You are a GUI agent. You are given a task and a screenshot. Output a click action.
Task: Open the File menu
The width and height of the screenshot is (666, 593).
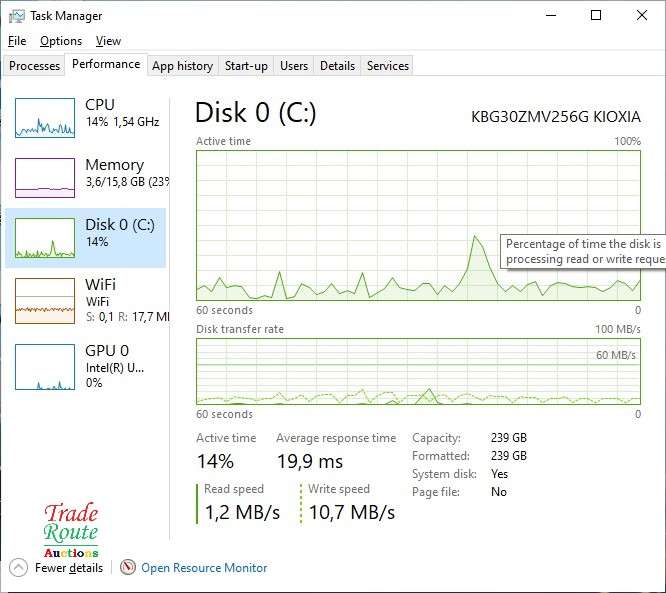coord(17,41)
